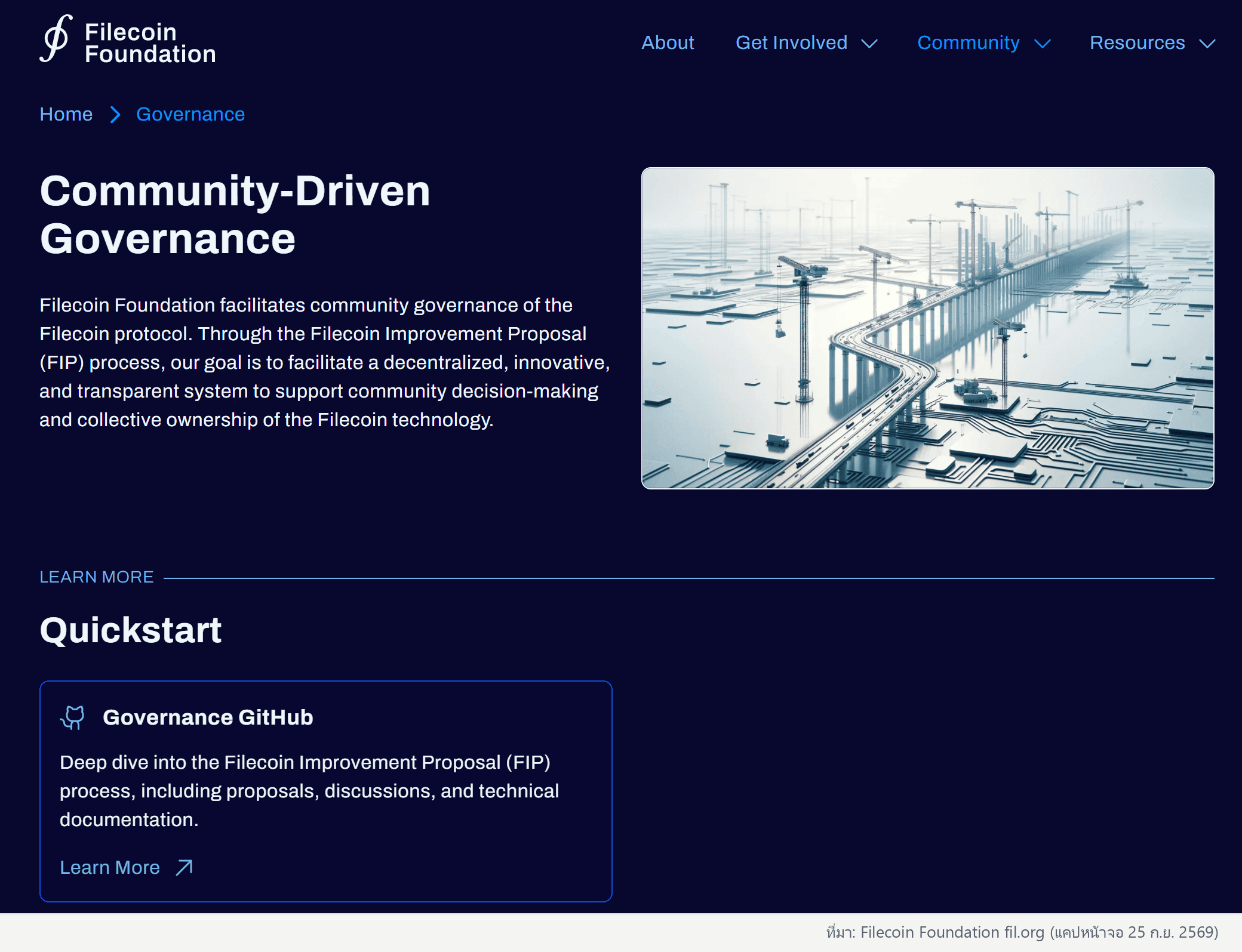Click the source caption mentioning fil.org
Image resolution: width=1242 pixels, height=952 pixels.
pyautogui.click(x=1022, y=932)
